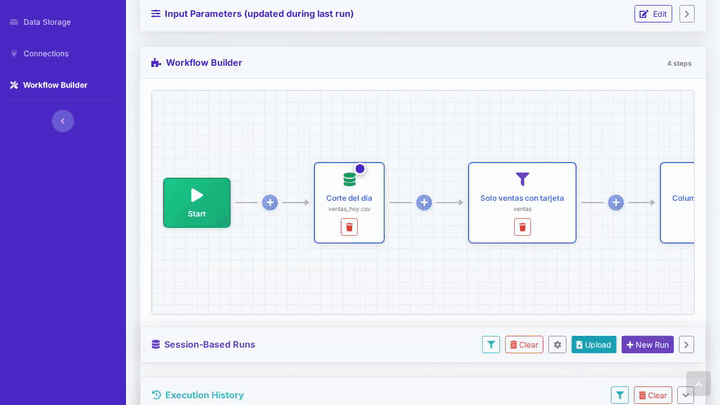Collapse the sidebar with the chevron button
Viewport: 720px width, 405px height.
(x=63, y=121)
